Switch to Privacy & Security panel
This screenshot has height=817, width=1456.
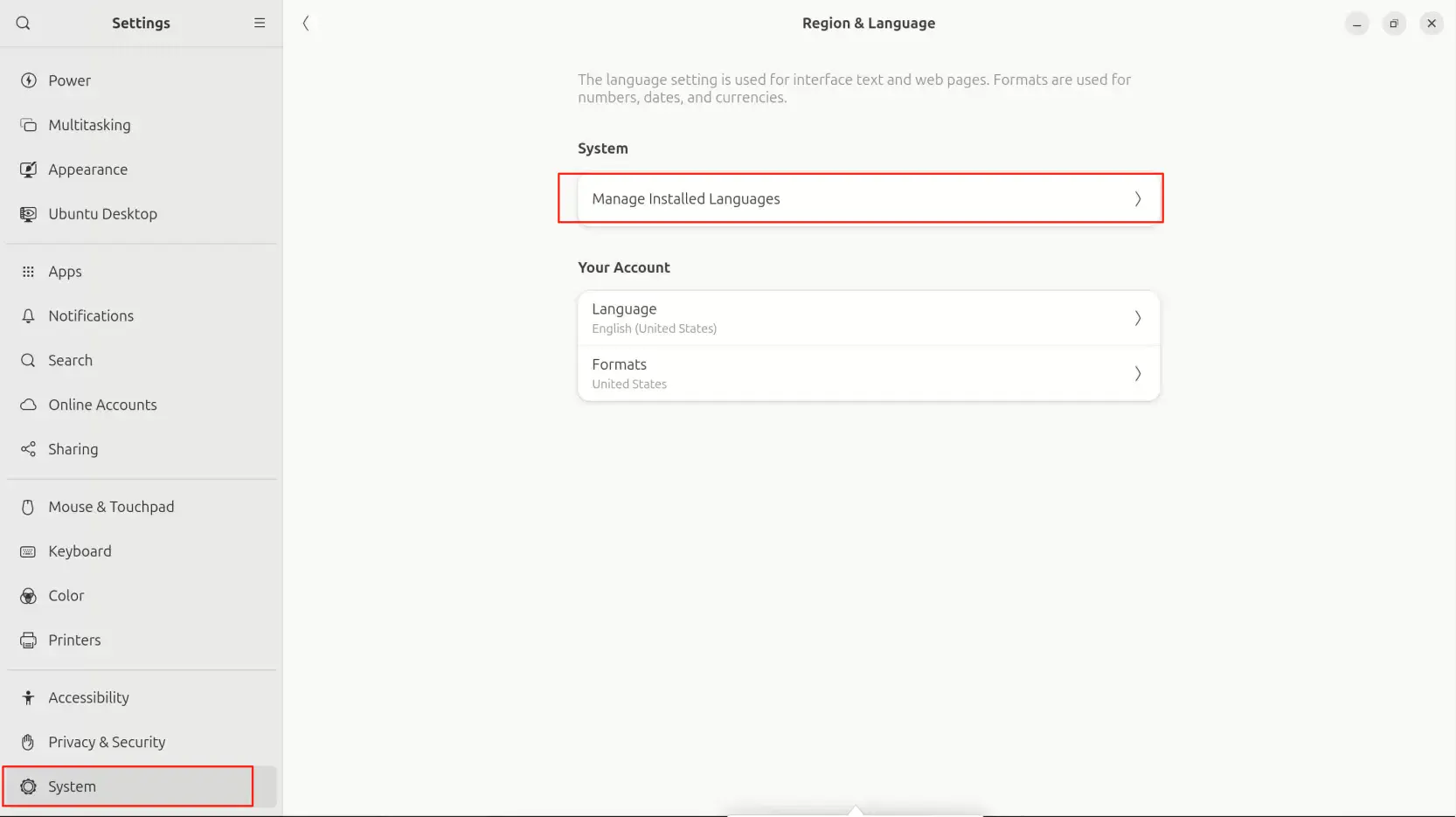point(107,742)
